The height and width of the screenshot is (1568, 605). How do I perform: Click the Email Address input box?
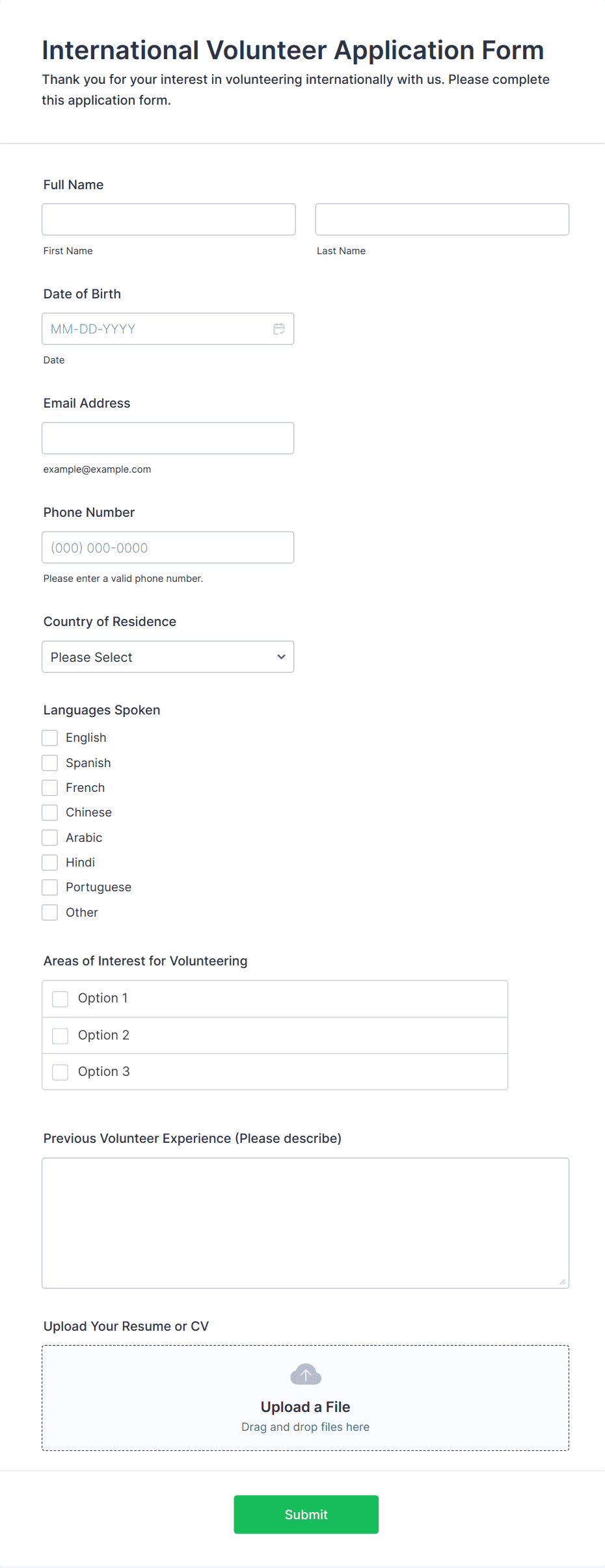pos(168,438)
